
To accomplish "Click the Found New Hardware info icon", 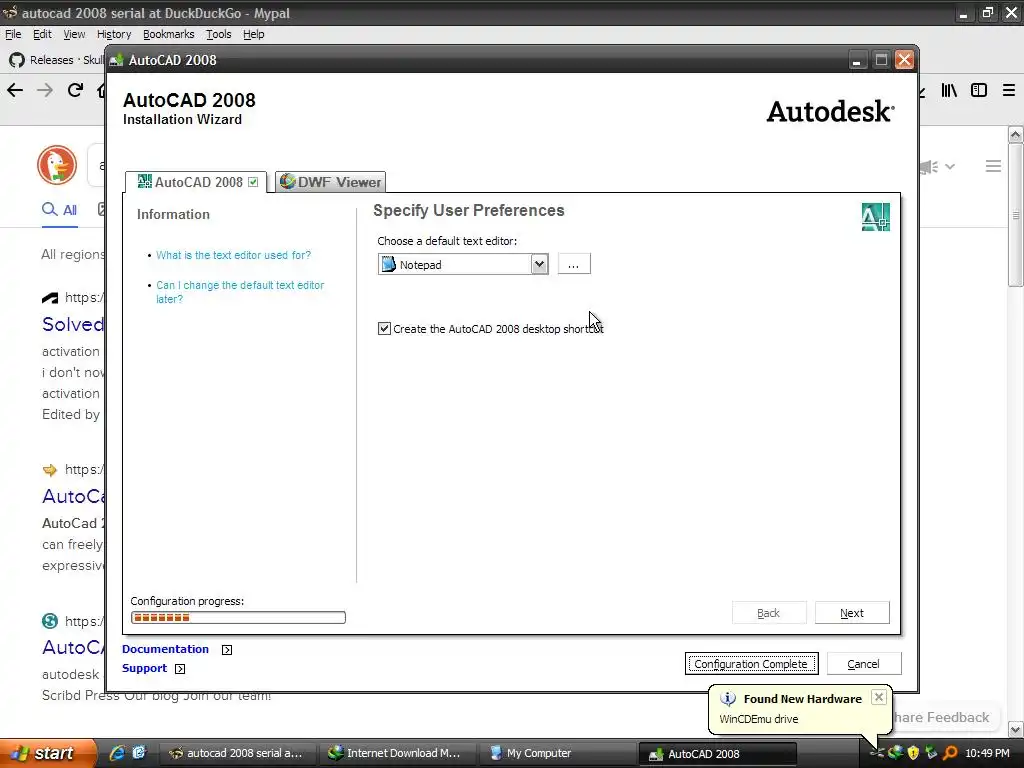I will (728, 699).
